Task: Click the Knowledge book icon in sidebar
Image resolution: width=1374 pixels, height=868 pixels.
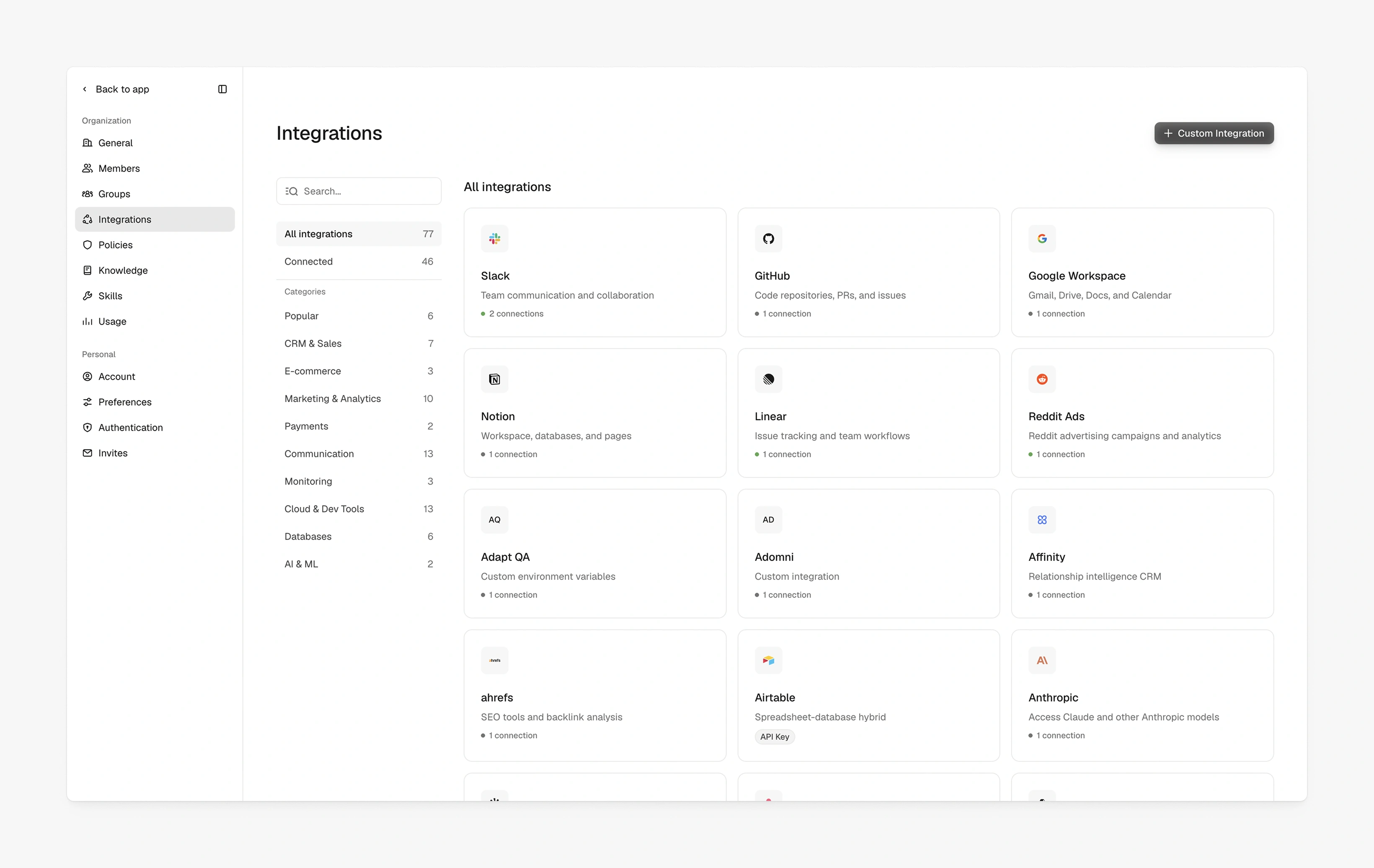Action: (87, 271)
